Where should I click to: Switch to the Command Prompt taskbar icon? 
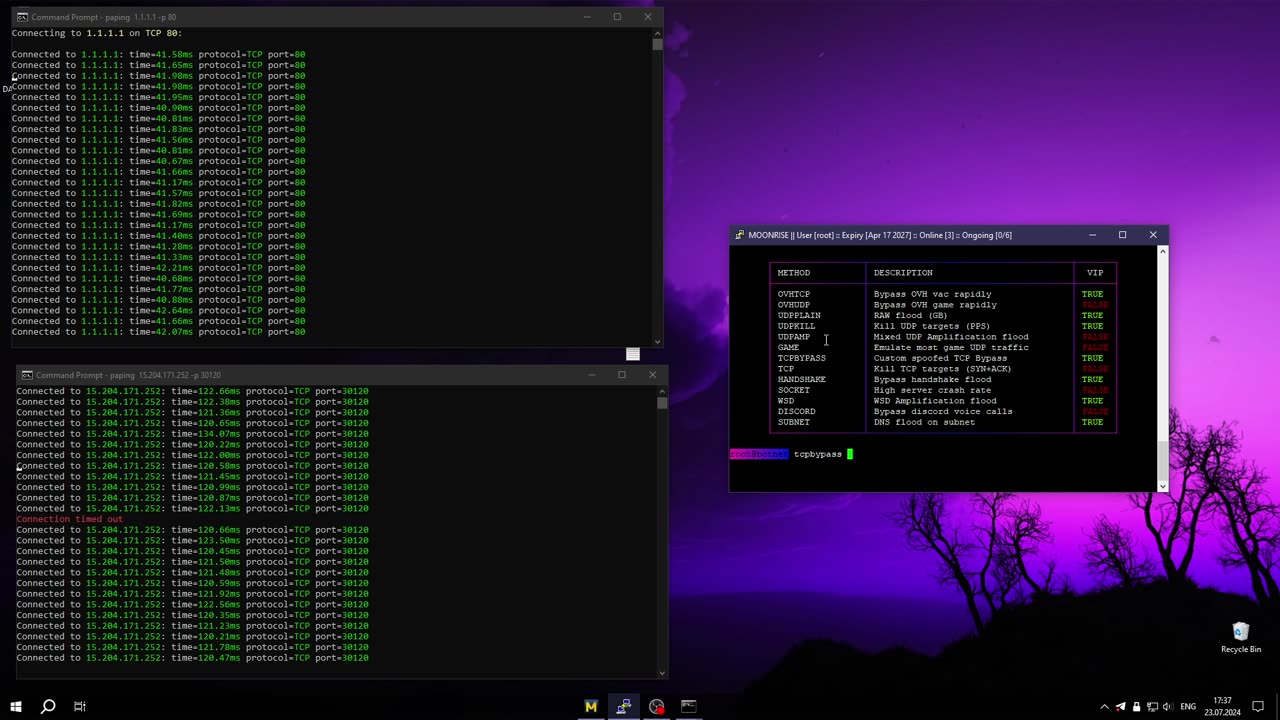coord(689,706)
